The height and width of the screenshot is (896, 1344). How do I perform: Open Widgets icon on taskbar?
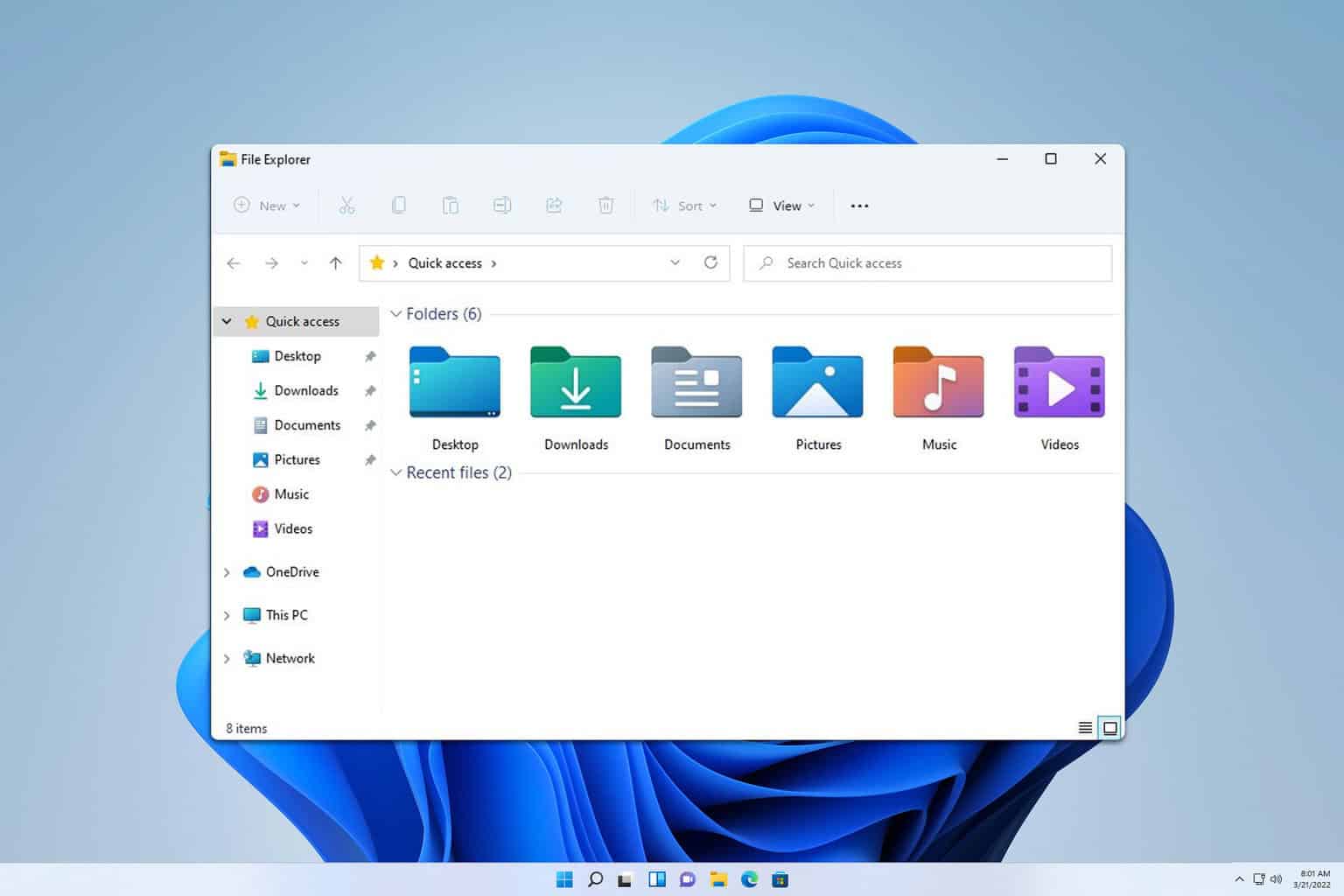(x=657, y=879)
